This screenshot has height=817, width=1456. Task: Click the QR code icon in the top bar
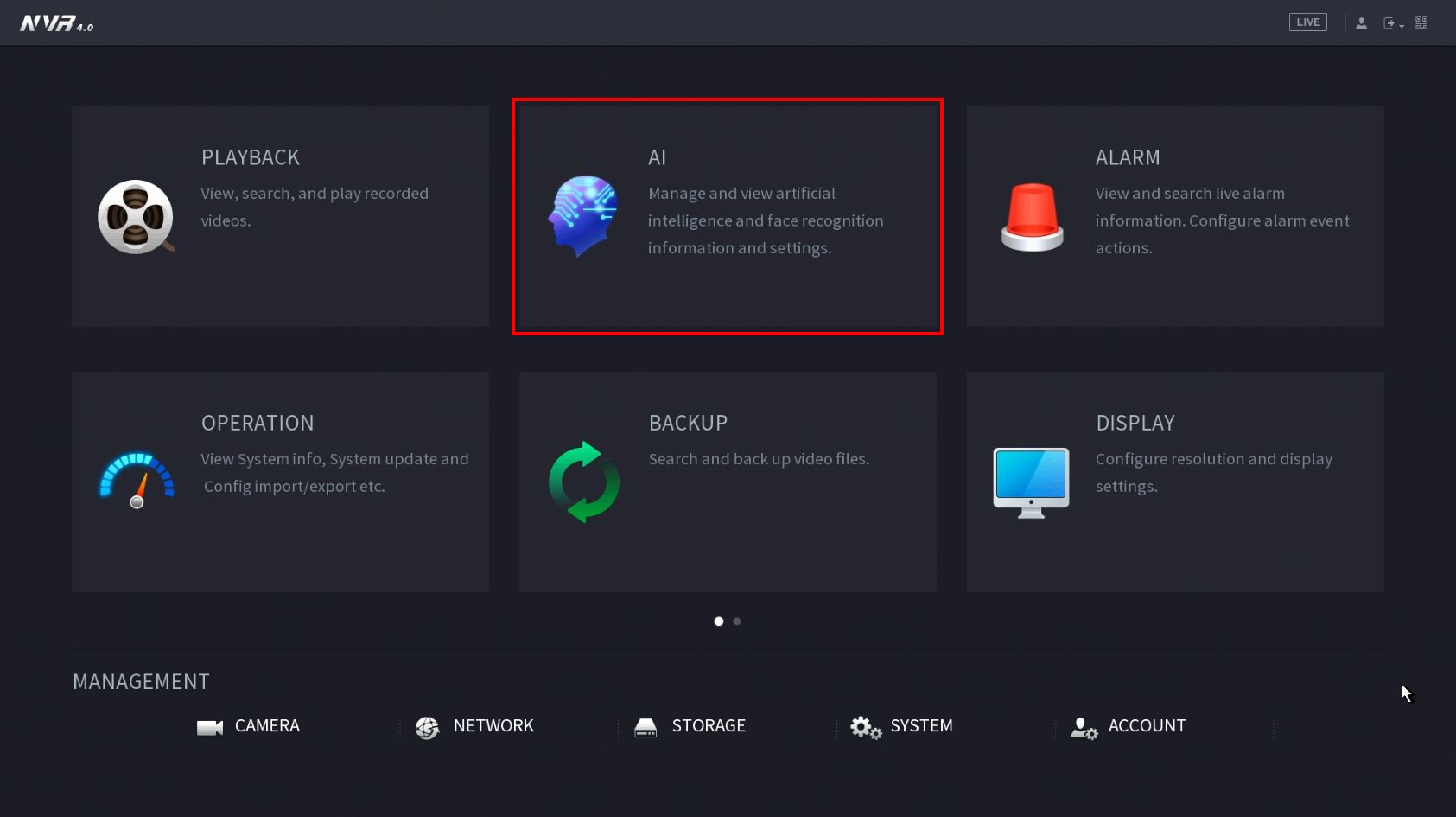pyautogui.click(x=1421, y=23)
